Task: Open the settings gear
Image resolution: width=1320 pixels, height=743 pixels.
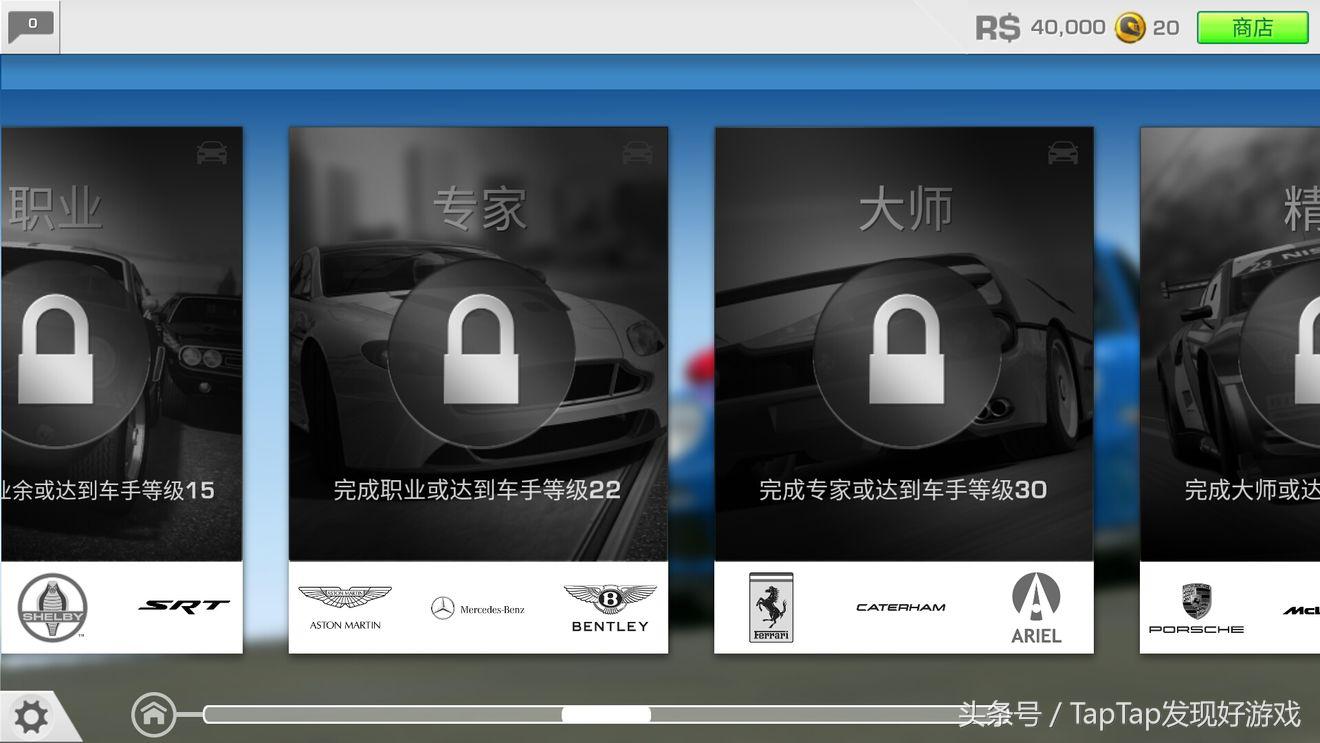Action: point(33,716)
